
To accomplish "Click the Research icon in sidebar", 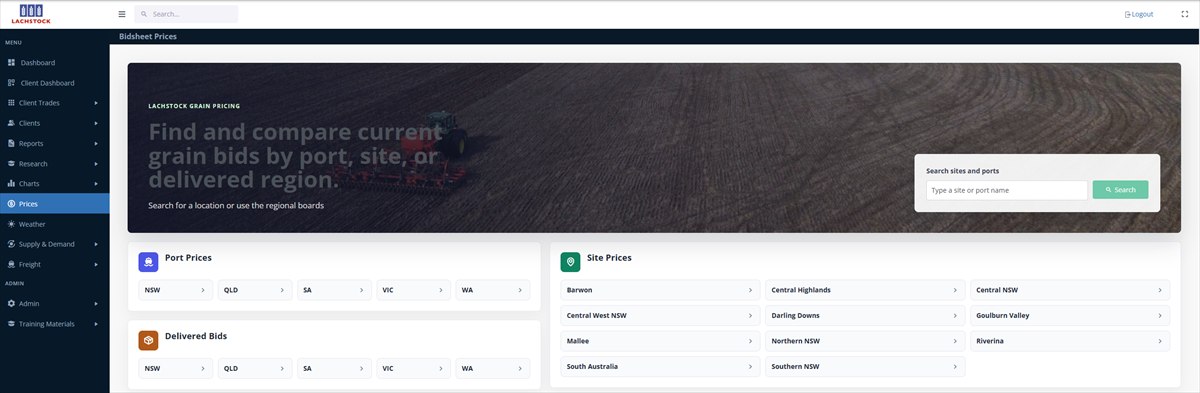I will pos(11,163).
